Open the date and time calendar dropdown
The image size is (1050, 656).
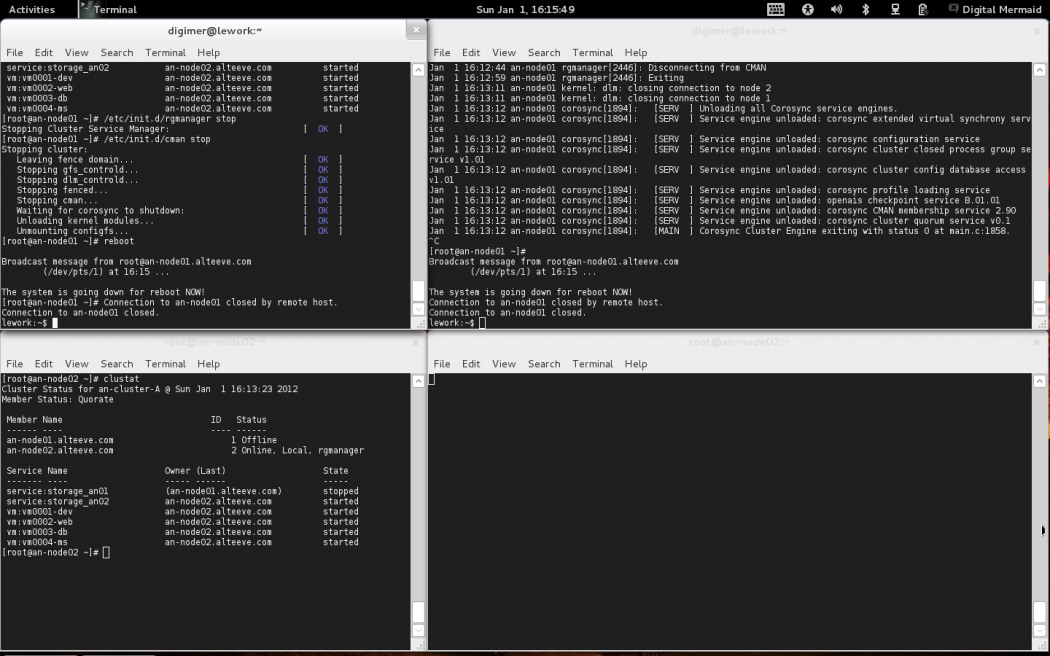(x=525, y=9)
